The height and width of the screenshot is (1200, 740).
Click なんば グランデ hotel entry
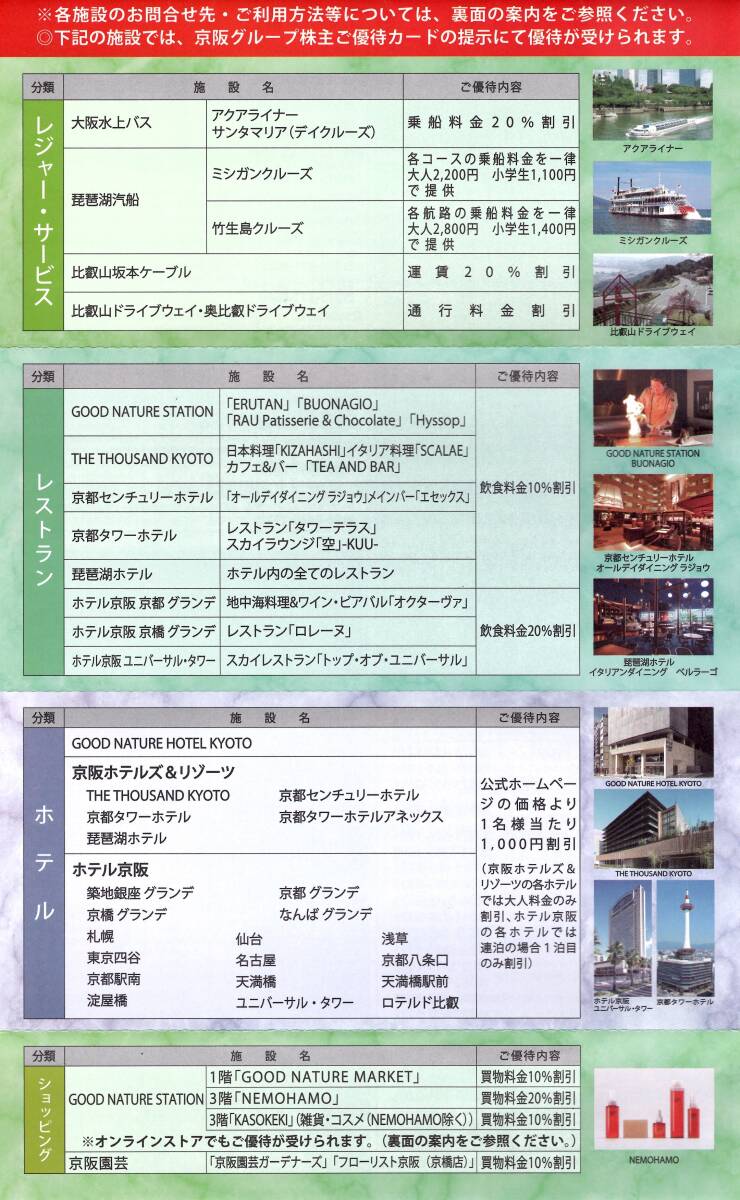tap(326, 914)
